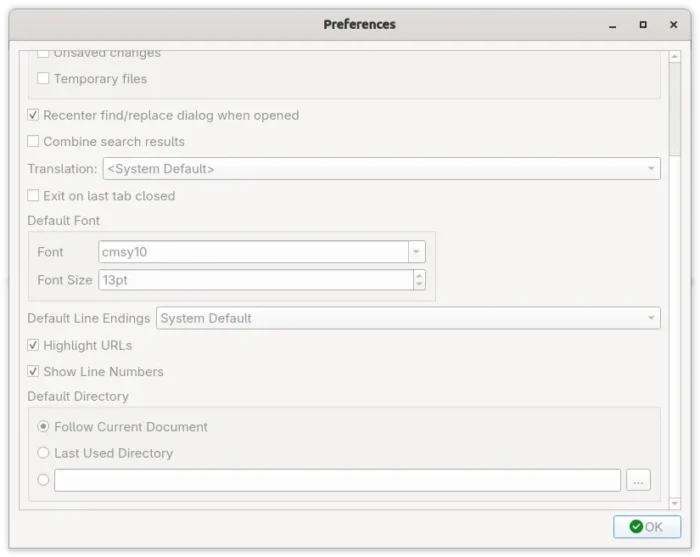
Task: Select the custom directory radio button
Action: coord(43,480)
